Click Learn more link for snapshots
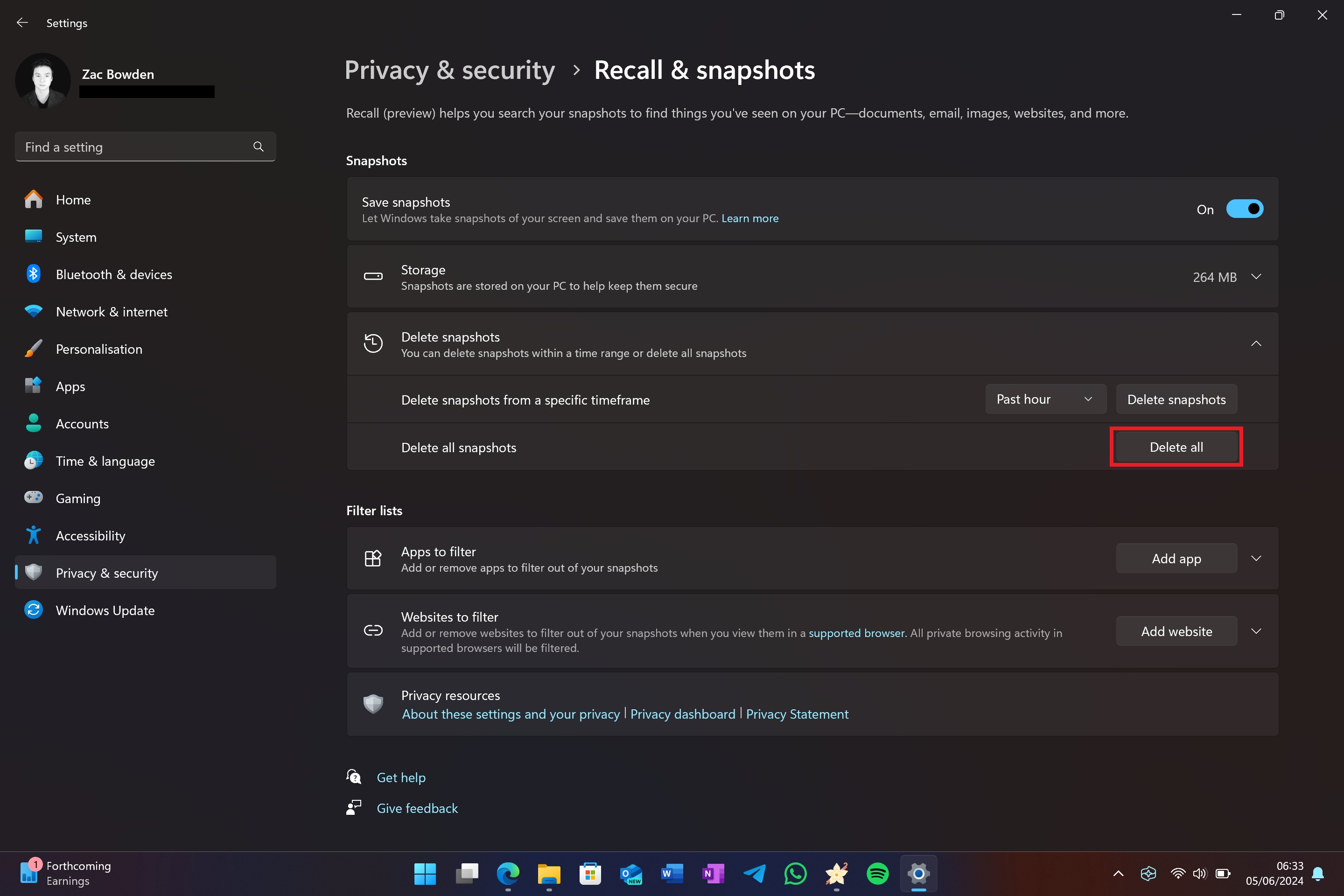Viewport: 1344px width, 896px height. point(749,218)
